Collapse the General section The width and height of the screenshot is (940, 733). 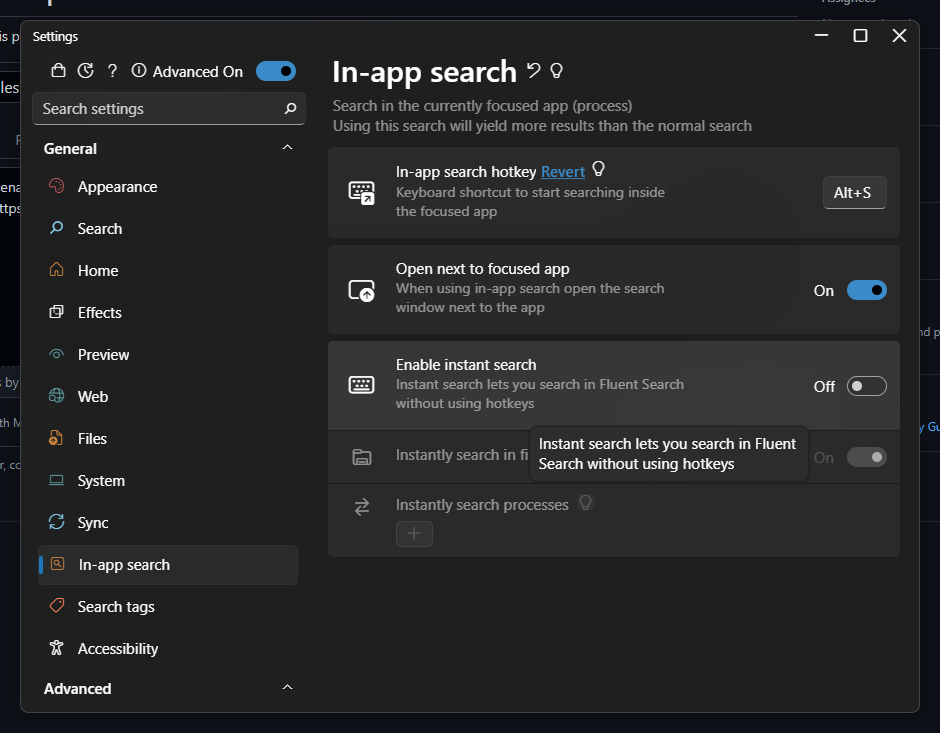click(x=287, y=147)
